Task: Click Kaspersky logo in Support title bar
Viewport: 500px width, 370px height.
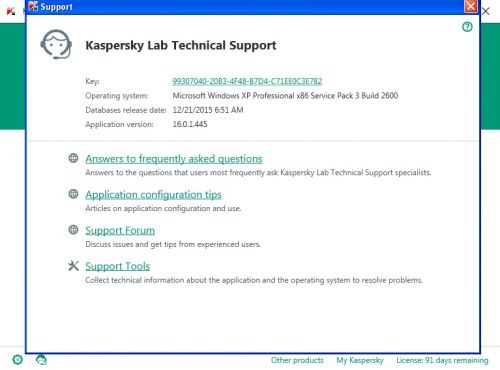Action: [33, 6]
